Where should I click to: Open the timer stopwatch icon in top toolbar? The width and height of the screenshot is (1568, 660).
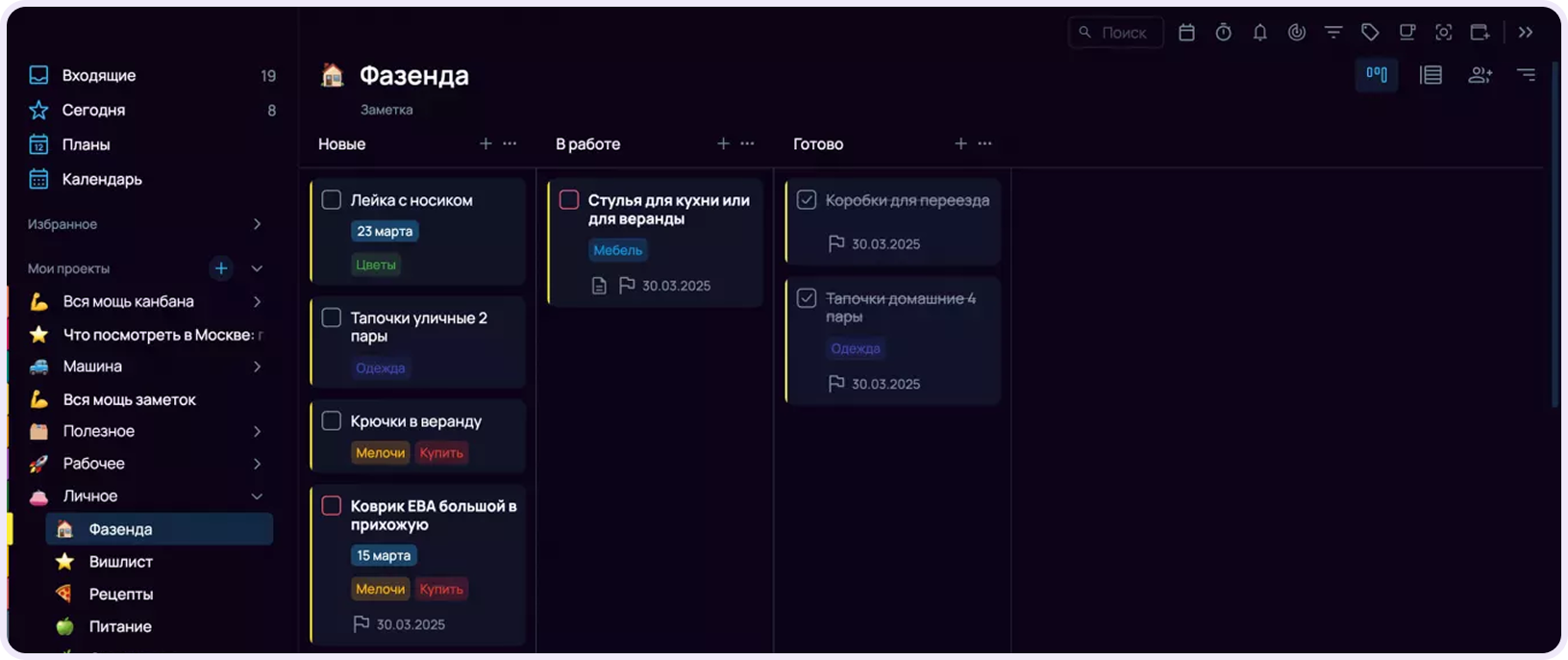[1223, 33]
